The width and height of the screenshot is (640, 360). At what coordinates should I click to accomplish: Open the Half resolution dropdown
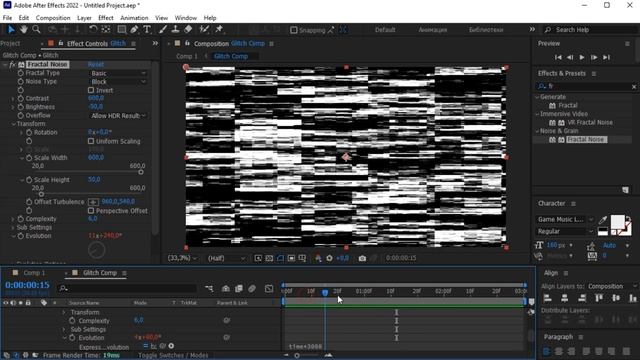(x=227, y=258)
